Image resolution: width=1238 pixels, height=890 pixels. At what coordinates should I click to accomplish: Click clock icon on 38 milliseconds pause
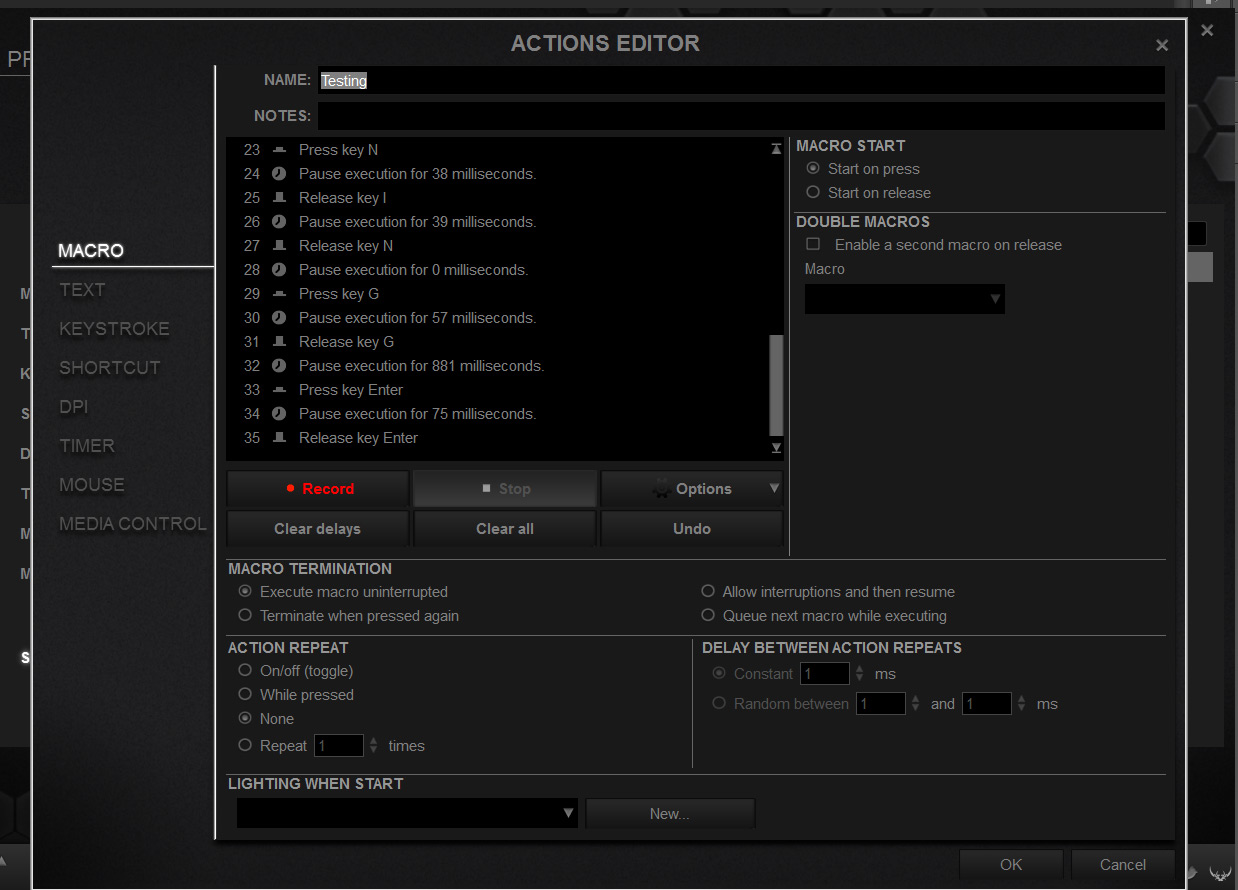(279, 174)
